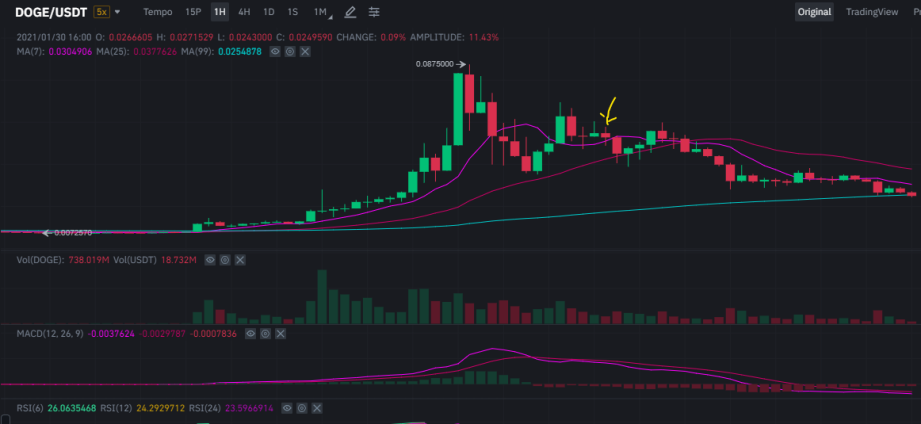Open MA indicator settings icon
The image size is (921, 424).
pos(290,52)
